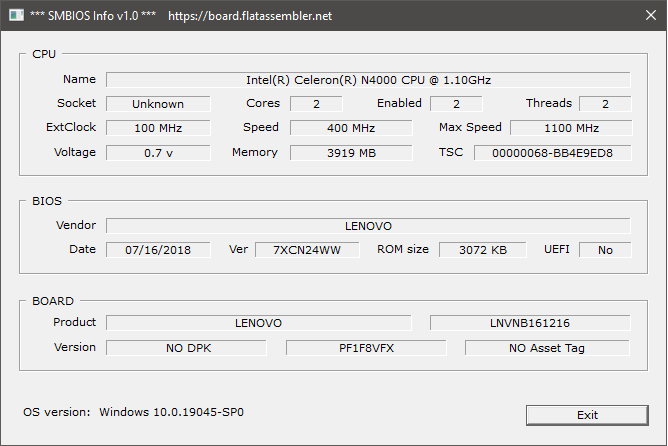Viewport: 668px width, 446px height.
Task: Click the BIOS Vendor field showing LENOVO
Action: 368,226
